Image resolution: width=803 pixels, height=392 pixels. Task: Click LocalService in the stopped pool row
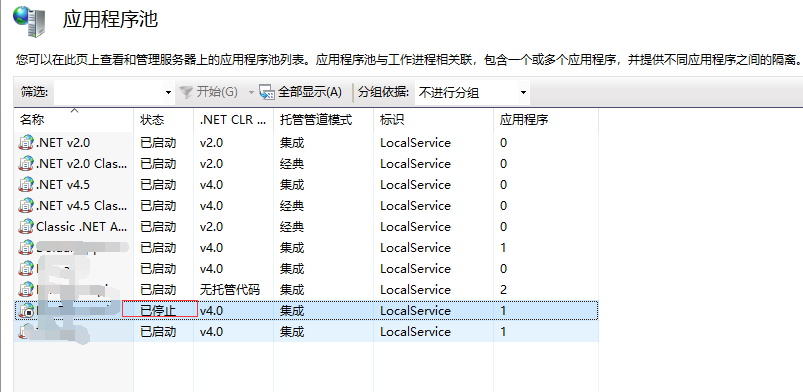pos(415,311)
